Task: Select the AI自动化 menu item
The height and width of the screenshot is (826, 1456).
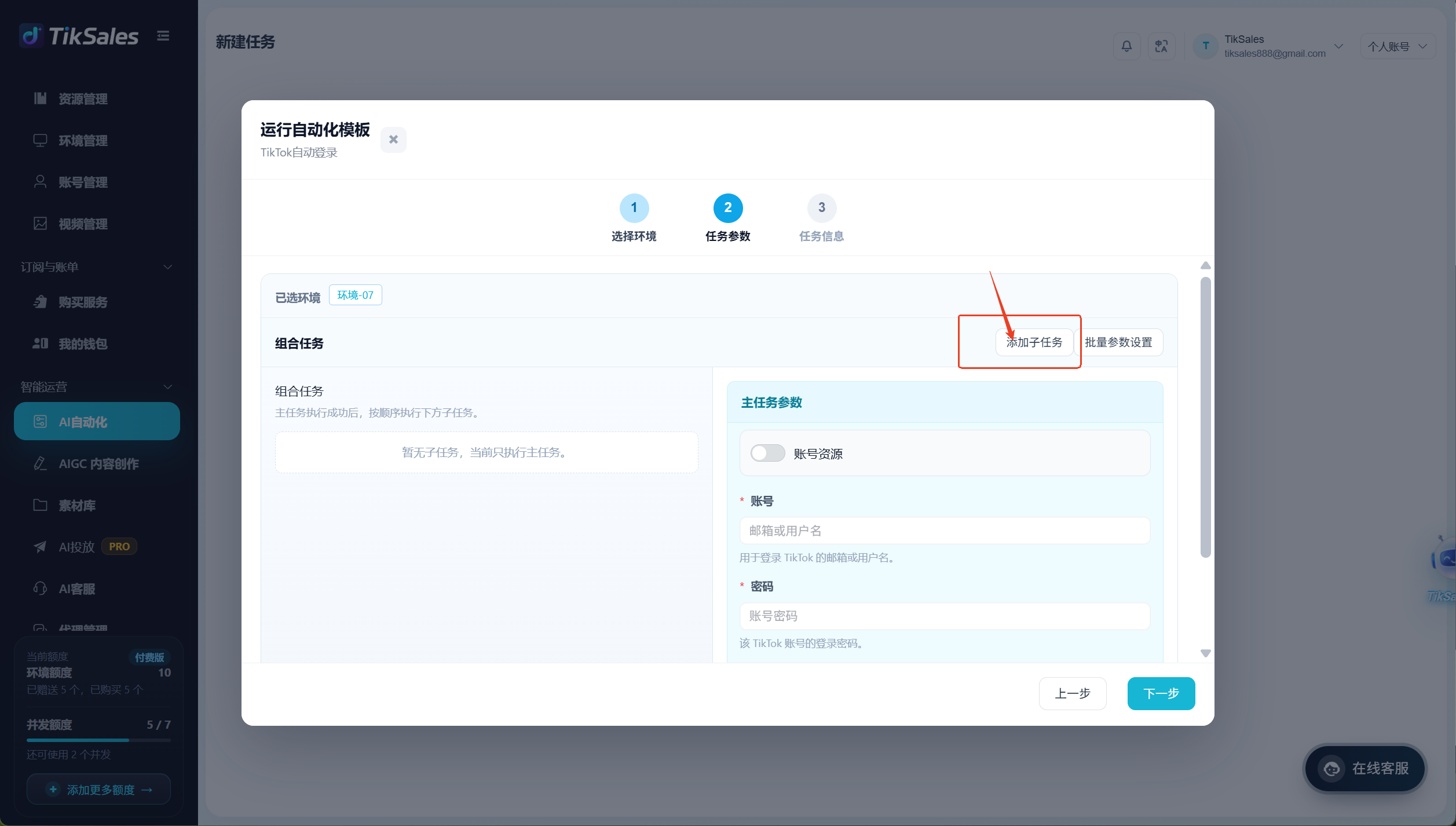Action: tap(97, 422)
